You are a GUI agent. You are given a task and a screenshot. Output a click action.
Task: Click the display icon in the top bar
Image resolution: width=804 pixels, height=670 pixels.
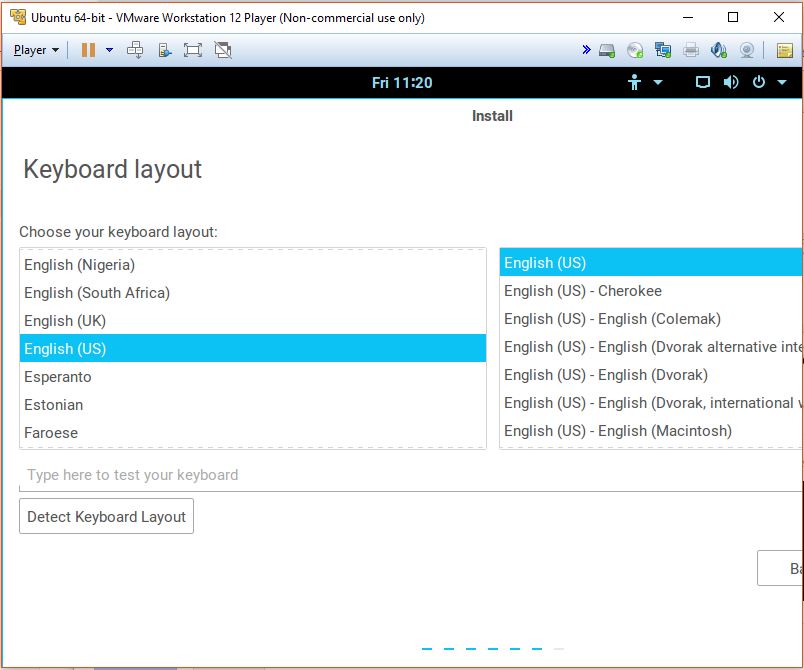click(704, 81)
